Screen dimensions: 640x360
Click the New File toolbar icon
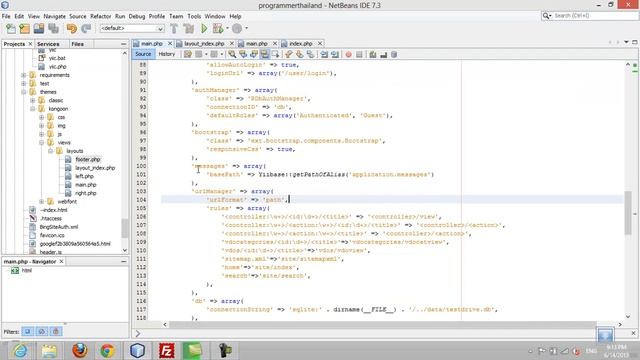pos(11,28)
